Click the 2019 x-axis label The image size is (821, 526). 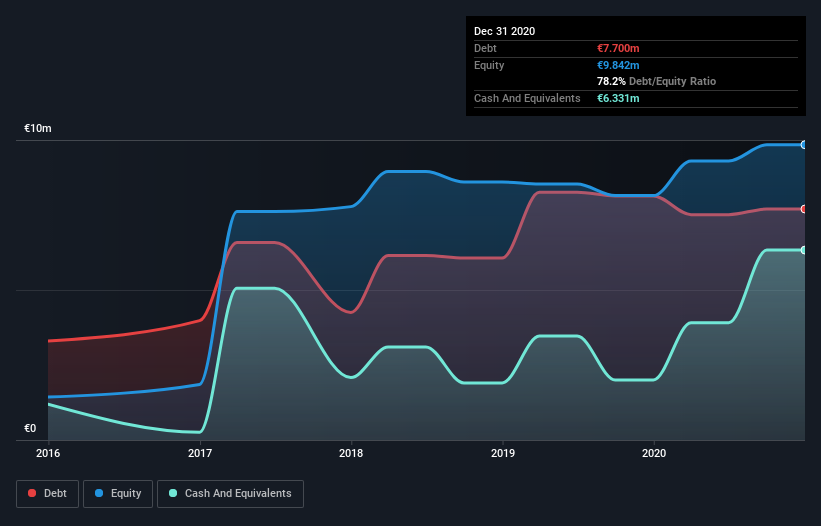pos(503,453)
